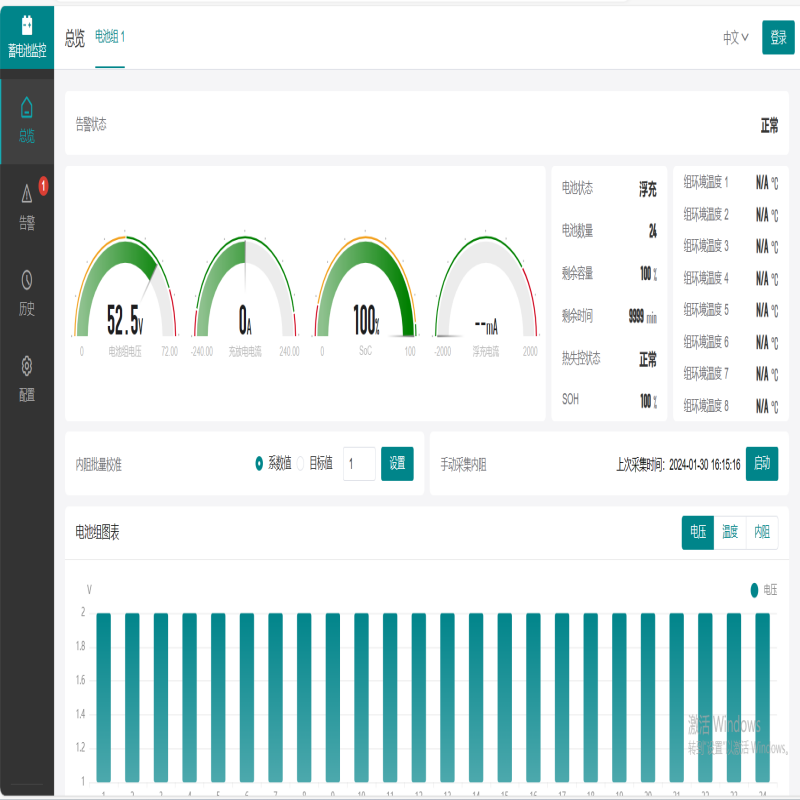Click the 登录 login button
Viewport: 800px width, 800px height.
click(777, 38)
